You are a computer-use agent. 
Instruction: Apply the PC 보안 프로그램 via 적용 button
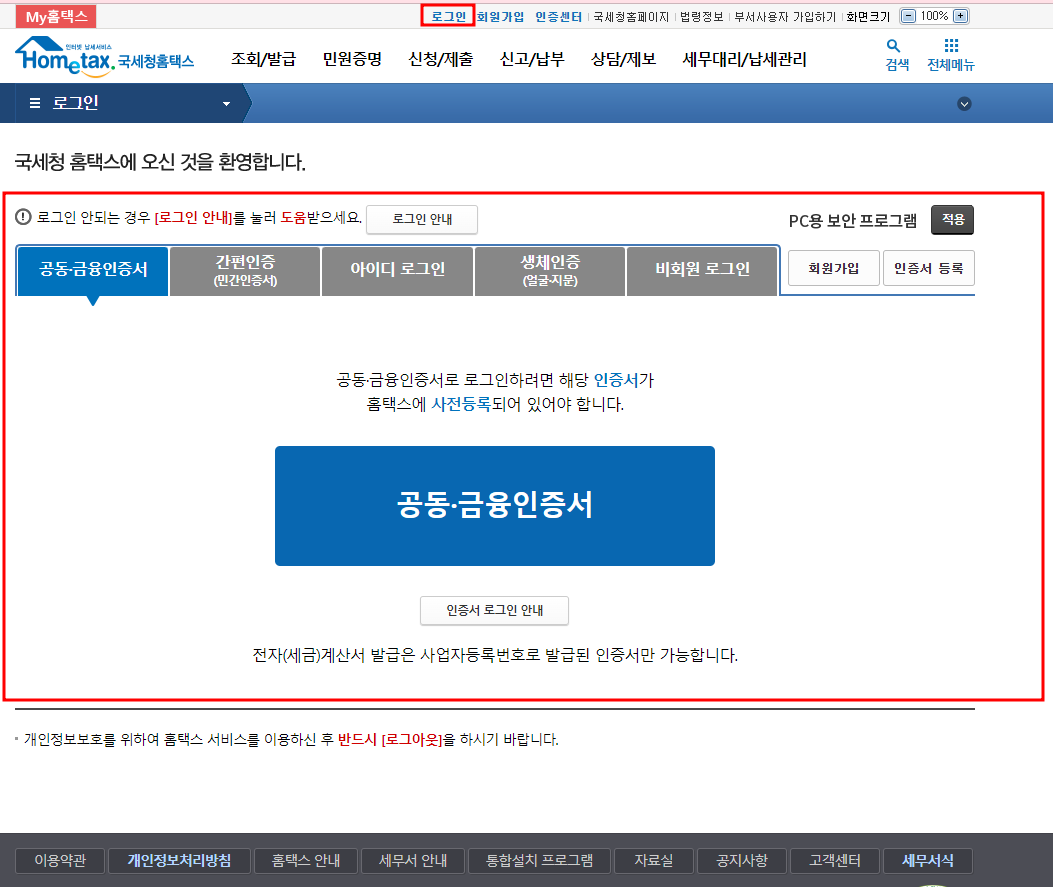[952, 219]
